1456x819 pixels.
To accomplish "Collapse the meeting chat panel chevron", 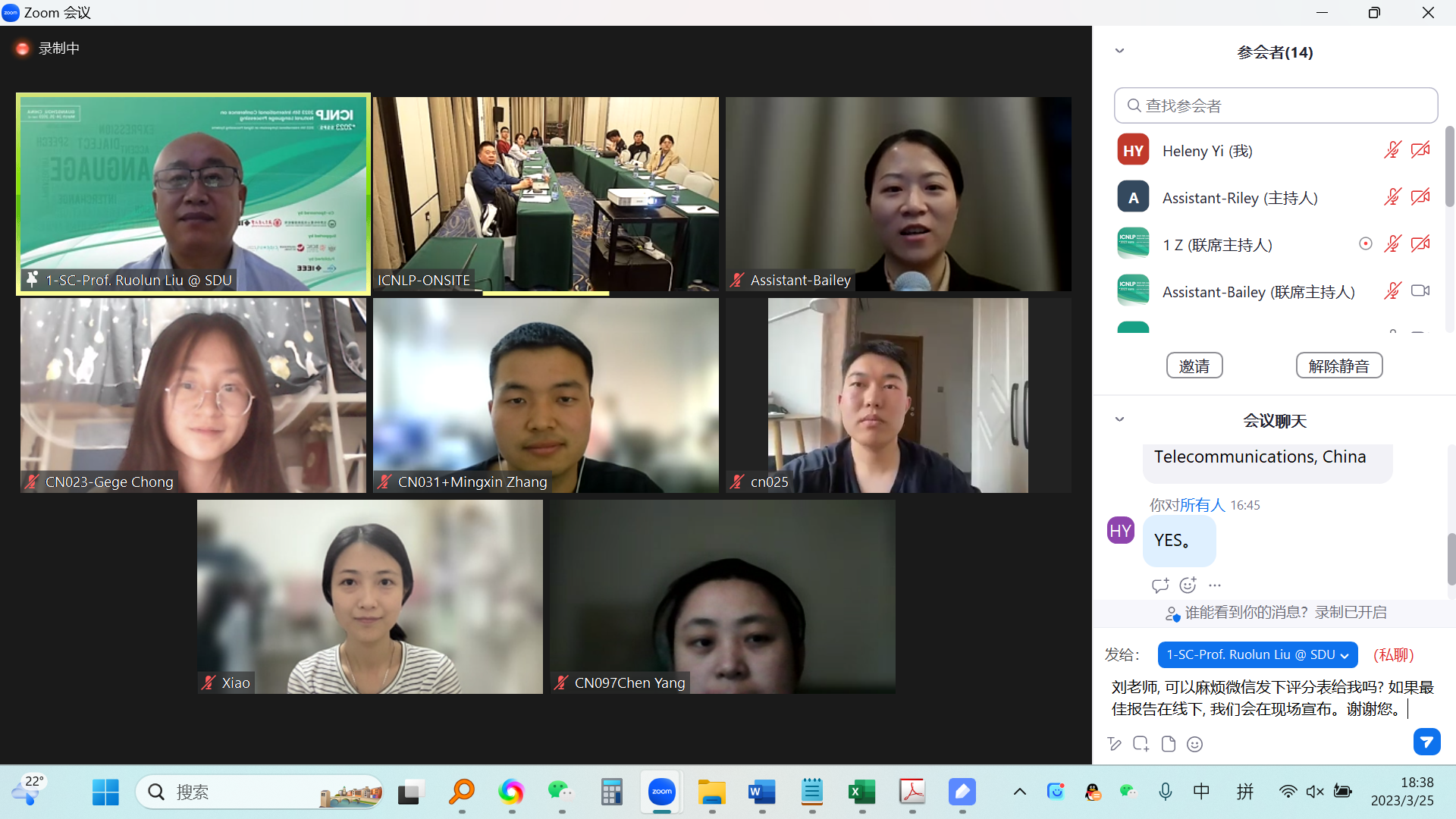I will pos(1119,420).
